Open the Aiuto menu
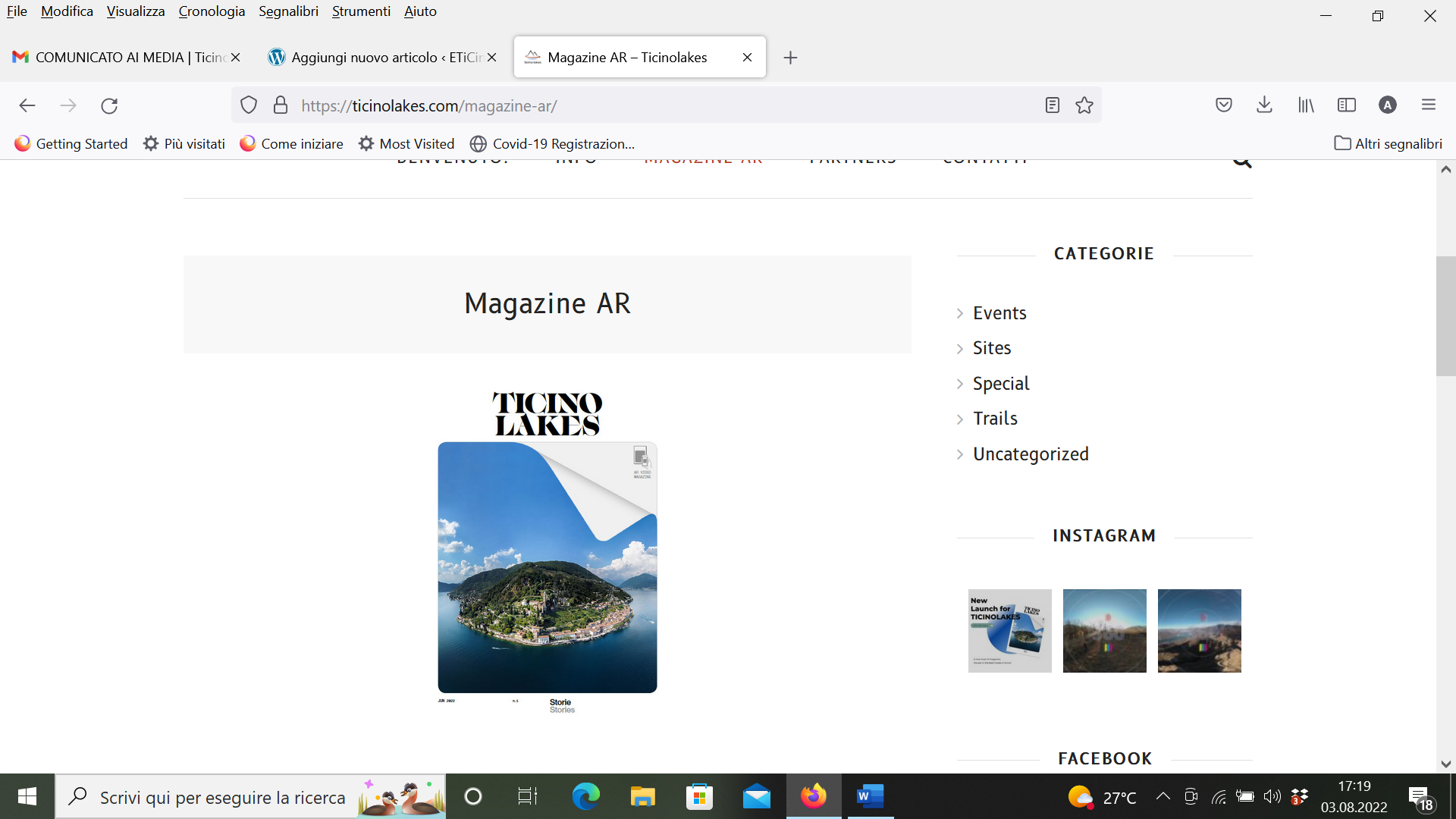Viewport: 1456px width, 819px height. [x=420, y=11]
